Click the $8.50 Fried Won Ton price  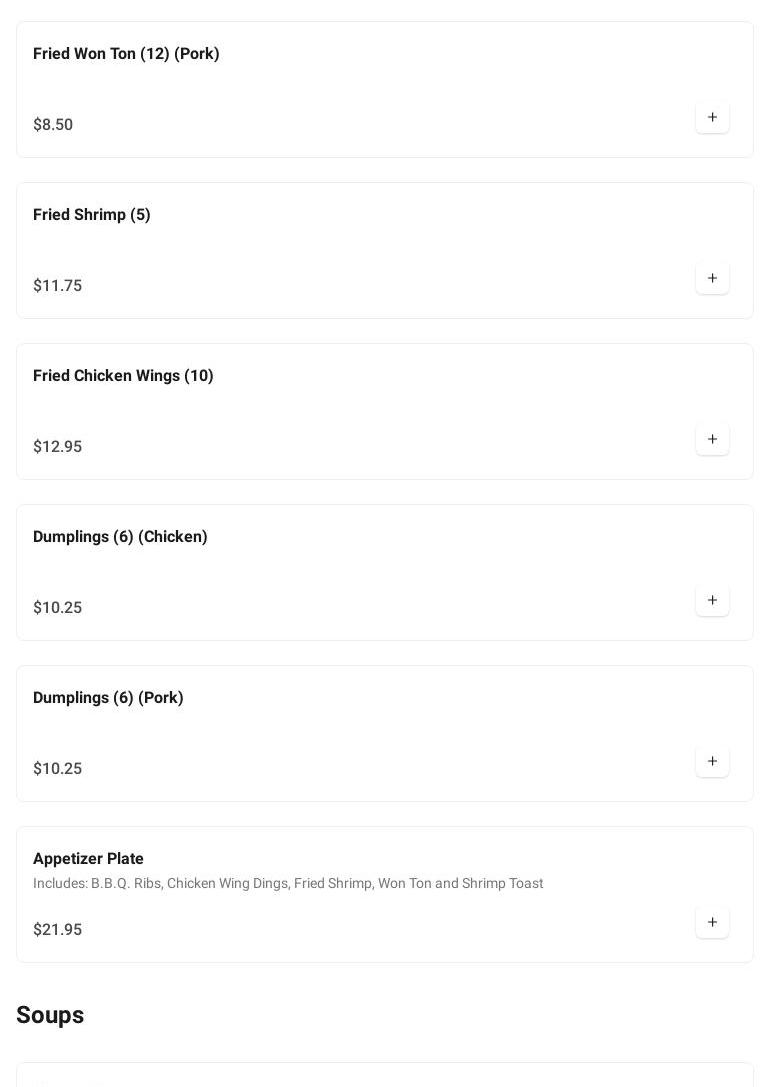pyautogui.click(x=53, y=124)
